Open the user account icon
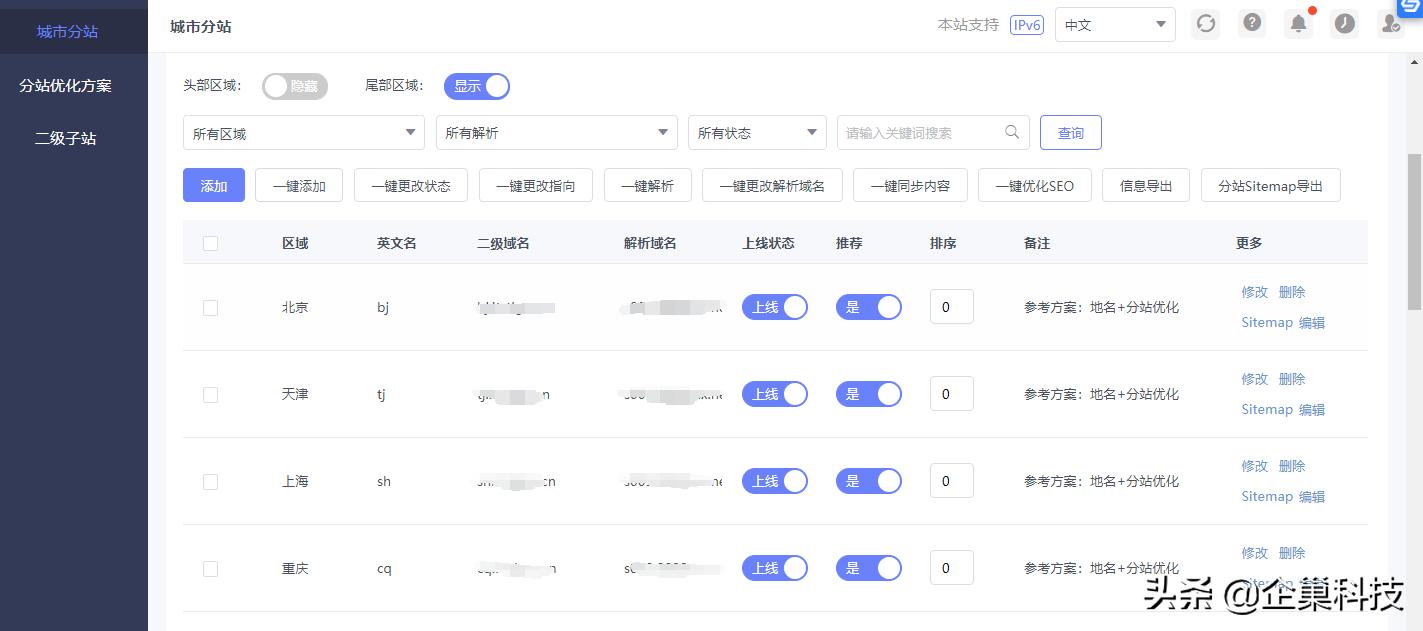The image size is (1423, 631). [x=1390, y=23]
